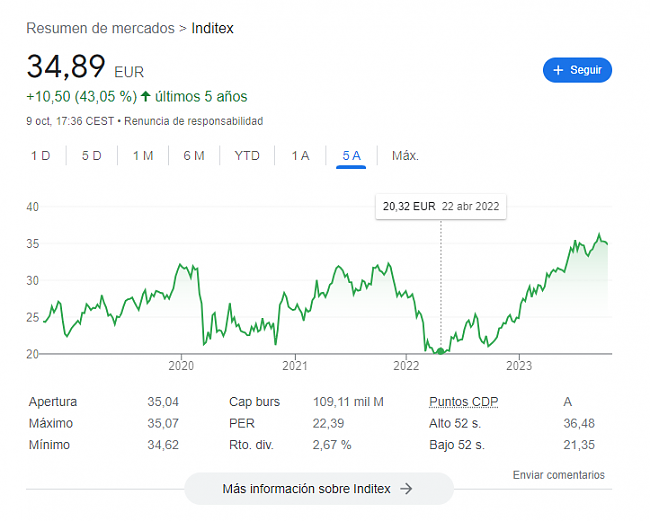Click the plus icon in Seguir button

click(x=558, y=70)
